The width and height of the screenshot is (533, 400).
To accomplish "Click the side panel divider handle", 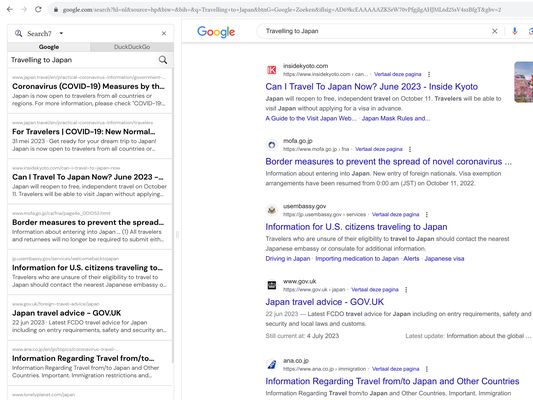I will click(177, 234).
